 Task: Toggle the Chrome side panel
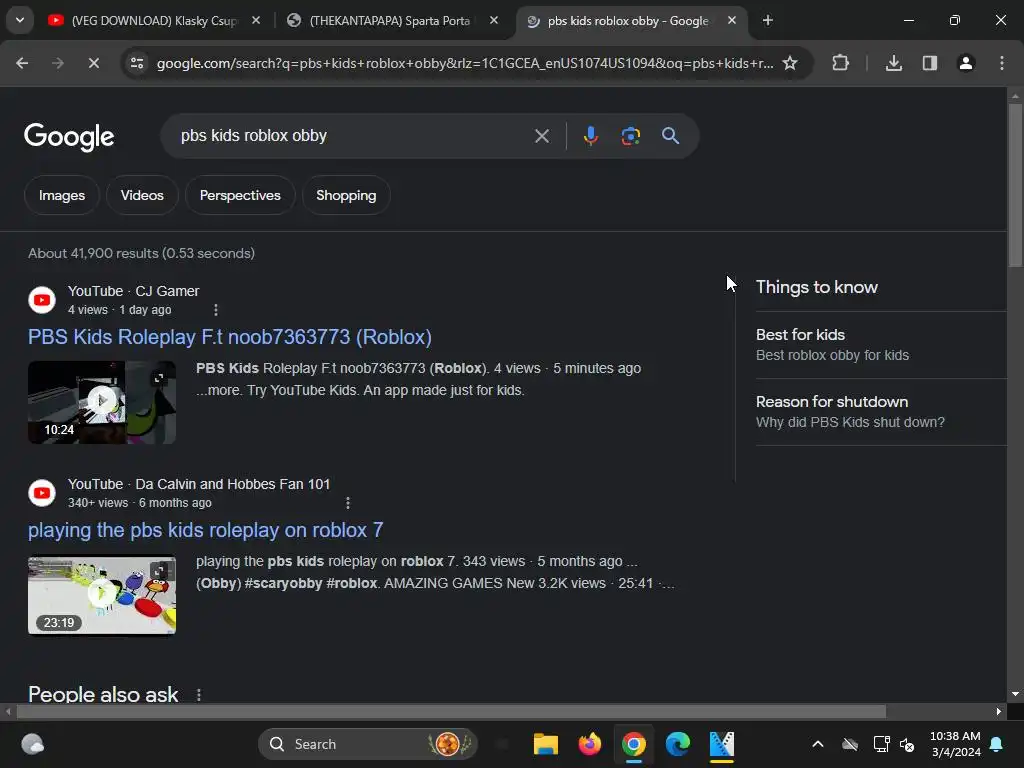(x=930, y=63)
